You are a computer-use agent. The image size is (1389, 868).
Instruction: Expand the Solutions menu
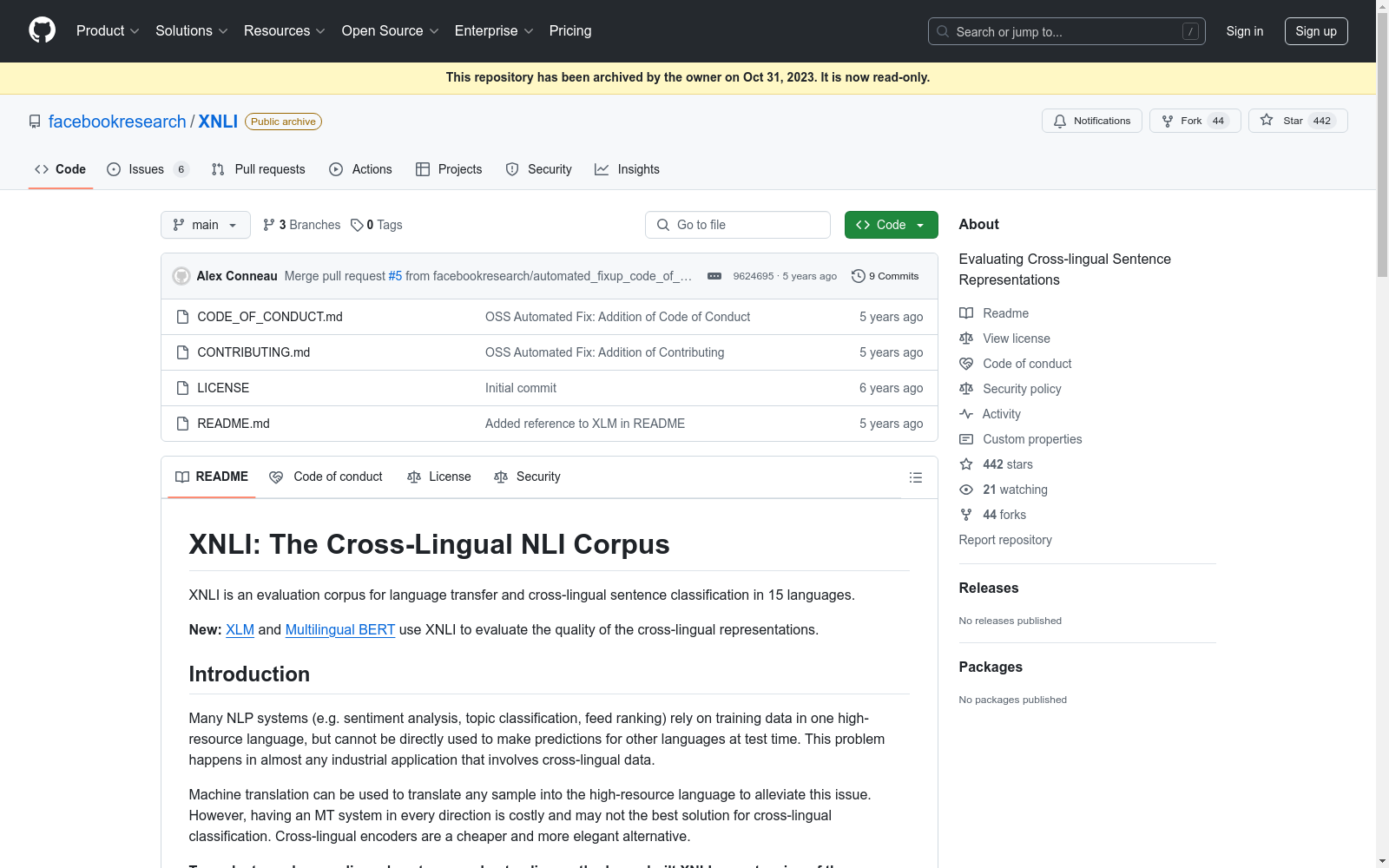pyautogui.click(x=192, y=30)
